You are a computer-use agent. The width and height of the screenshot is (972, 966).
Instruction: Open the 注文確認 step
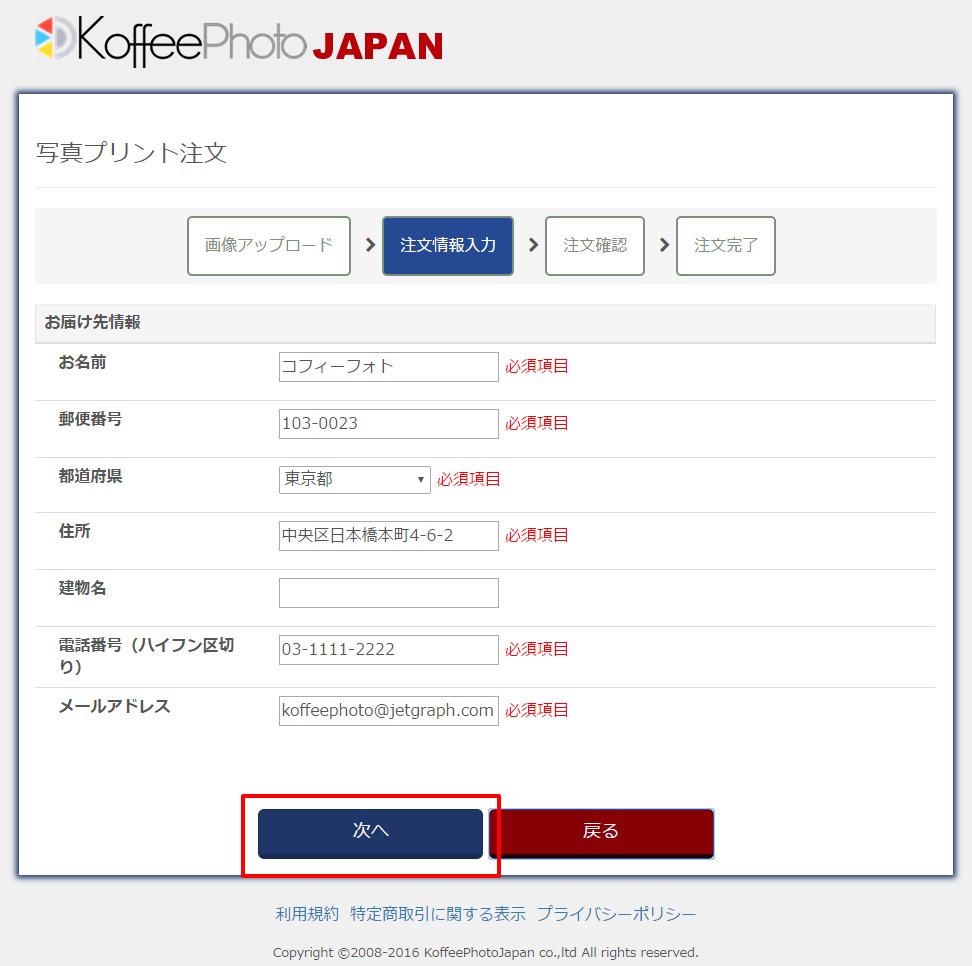click(x=594, y=246)
